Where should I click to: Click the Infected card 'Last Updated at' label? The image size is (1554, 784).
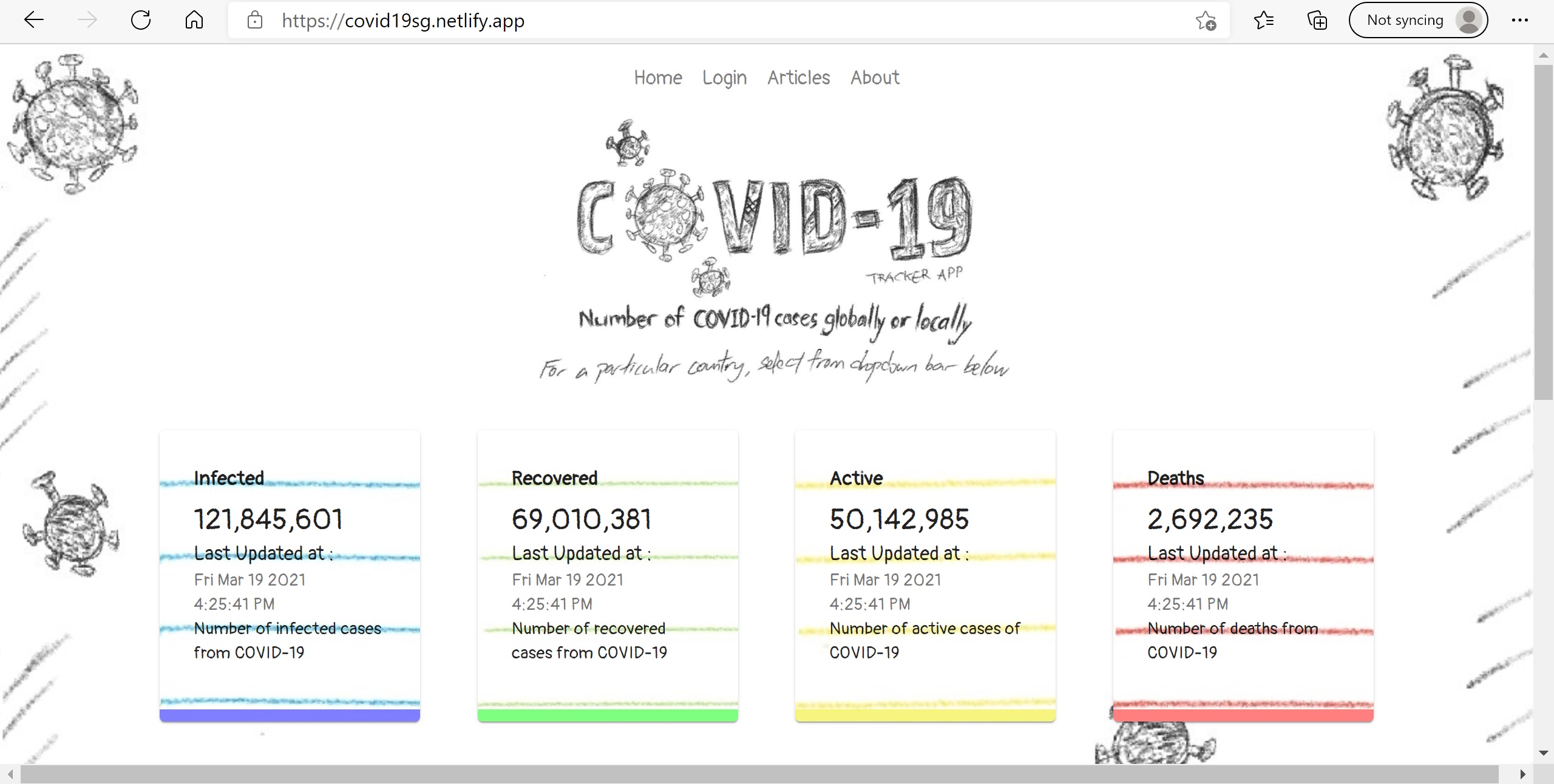(x=263, y=553)
